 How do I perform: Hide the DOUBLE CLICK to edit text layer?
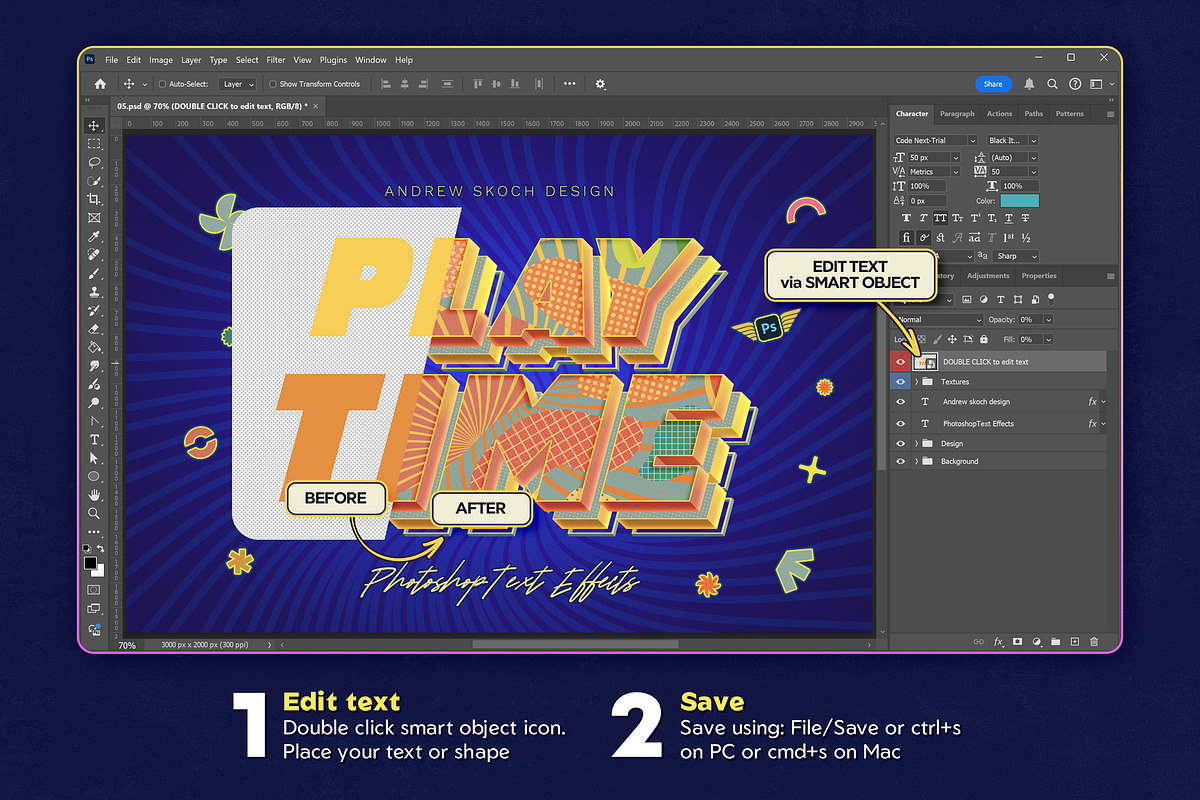[901, 362]
